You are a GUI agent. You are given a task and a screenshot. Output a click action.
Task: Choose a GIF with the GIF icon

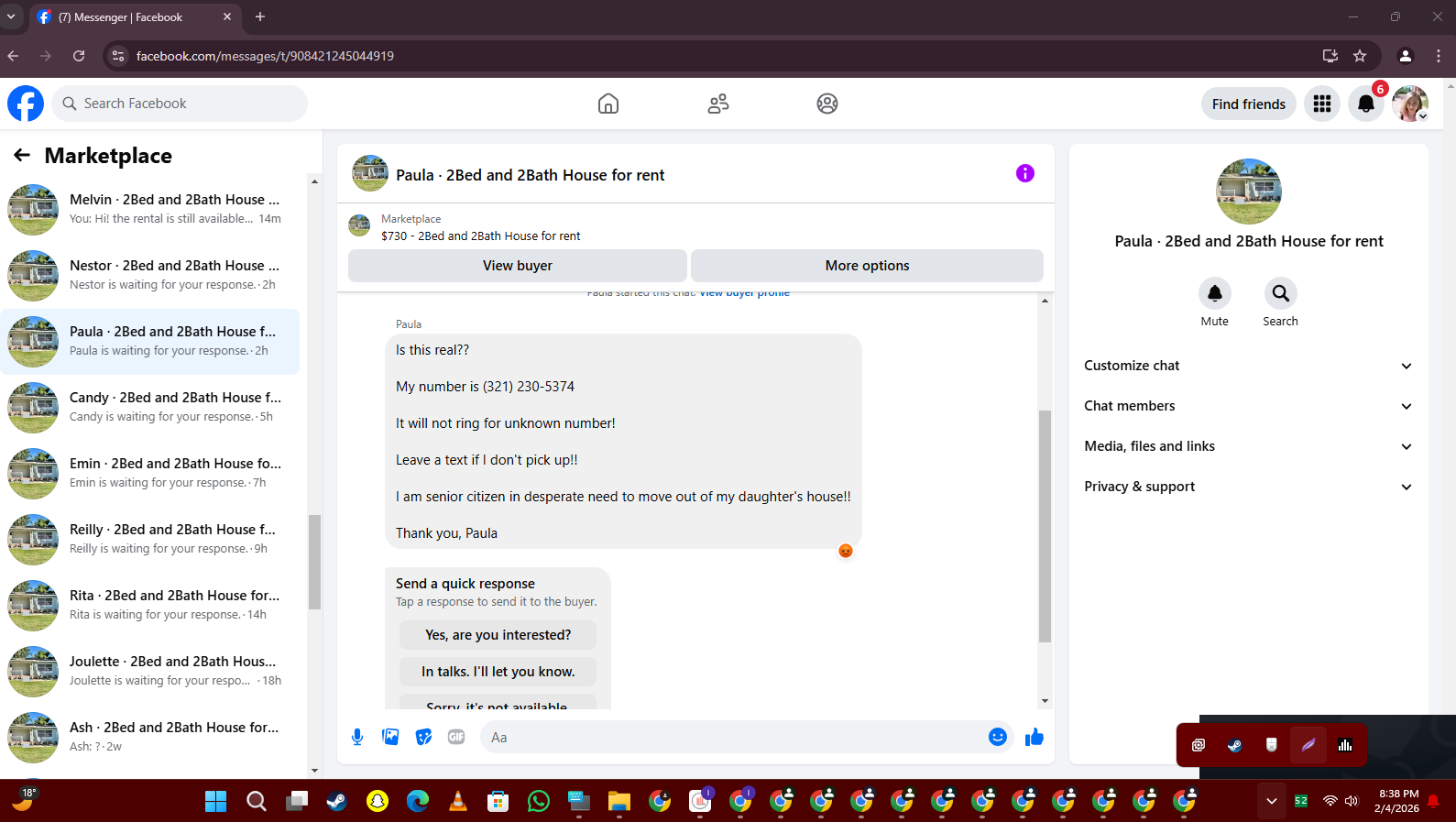tap(456, 737)
